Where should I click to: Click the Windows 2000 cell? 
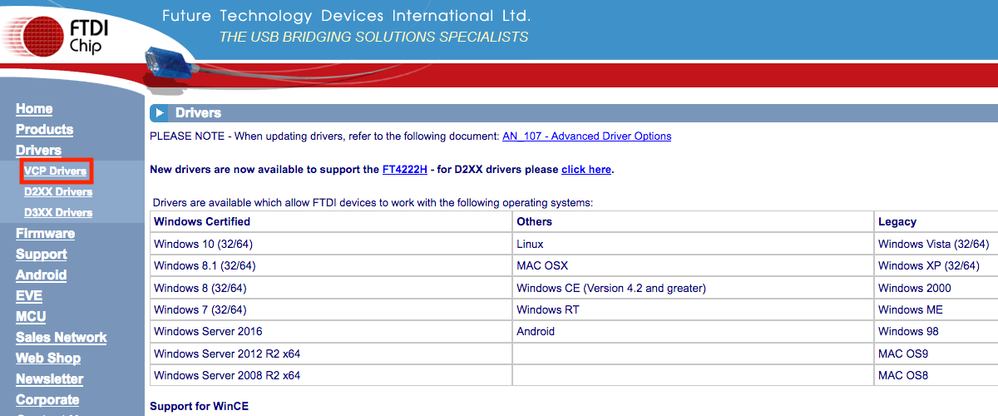click(x=936, y=288)
